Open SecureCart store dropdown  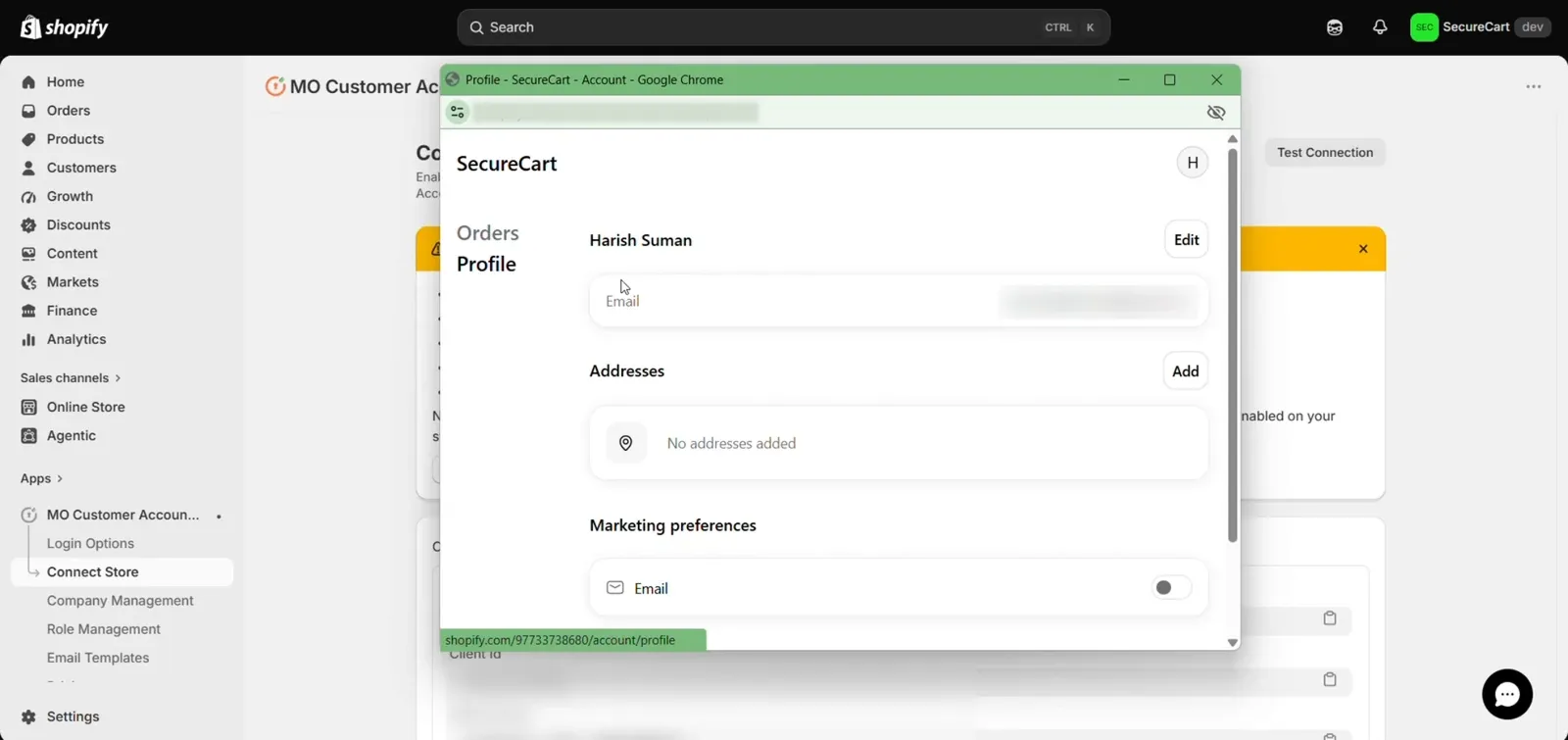1481,27
